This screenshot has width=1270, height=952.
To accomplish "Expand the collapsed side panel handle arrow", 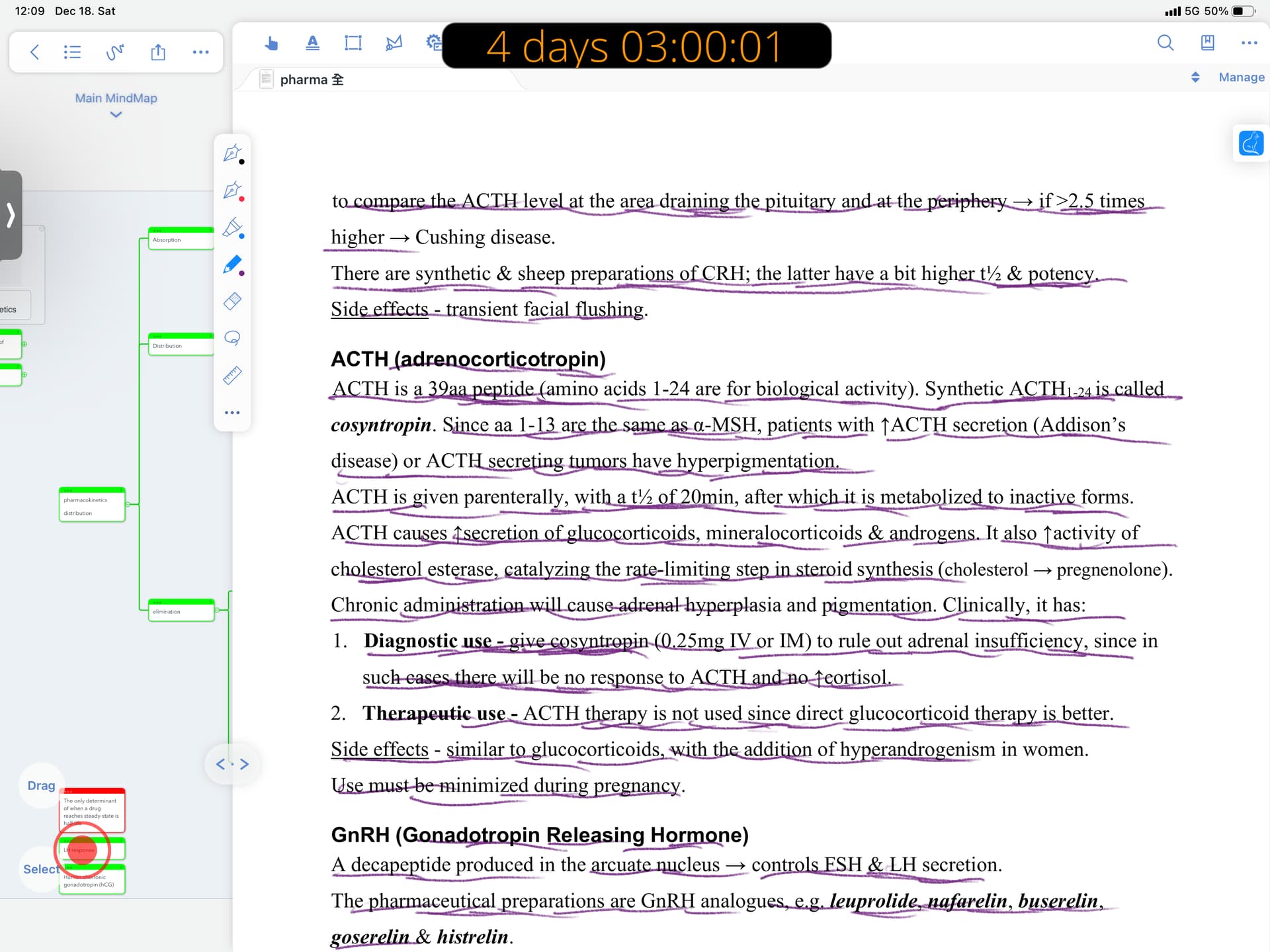I will point(11,215).
